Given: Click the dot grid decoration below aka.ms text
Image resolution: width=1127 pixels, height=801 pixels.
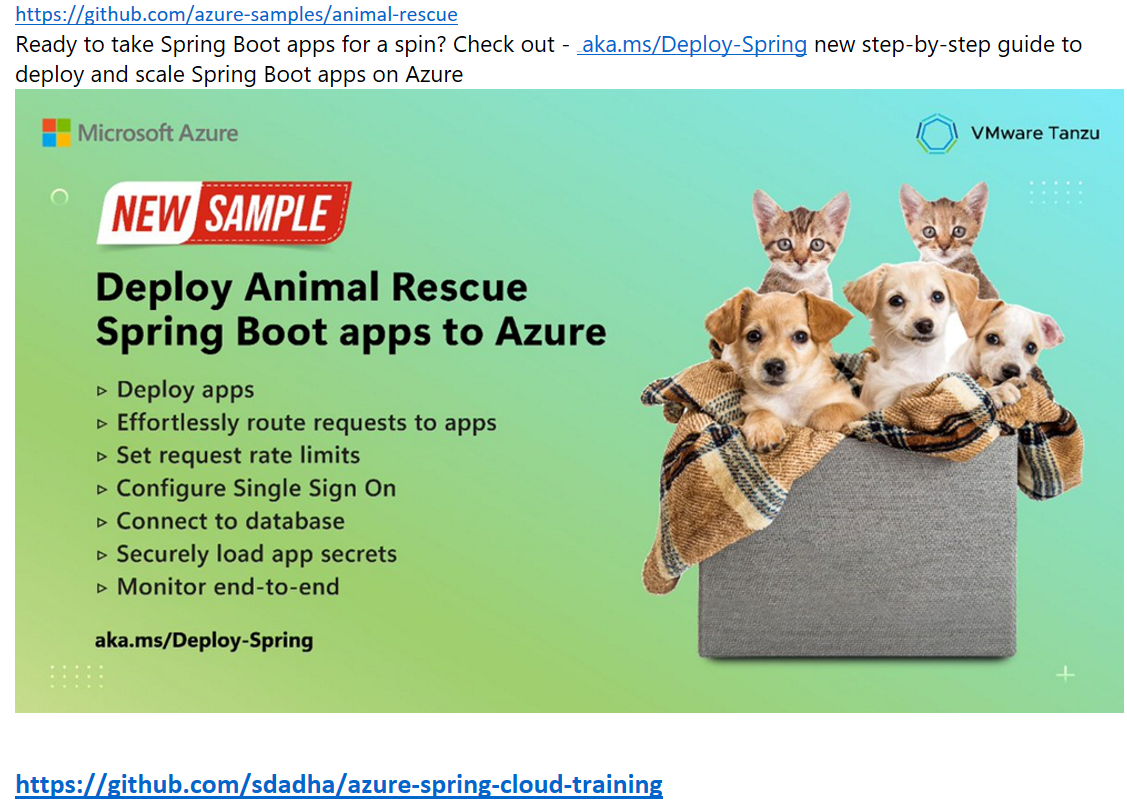Looking at the screenshot, I should (77, 677).
